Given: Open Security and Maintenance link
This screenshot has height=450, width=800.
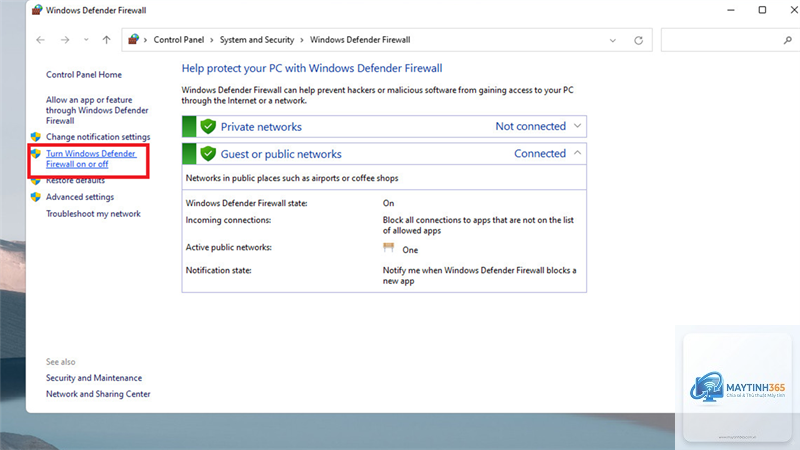Looking at the screenshot, I should [x=94, y=378].
